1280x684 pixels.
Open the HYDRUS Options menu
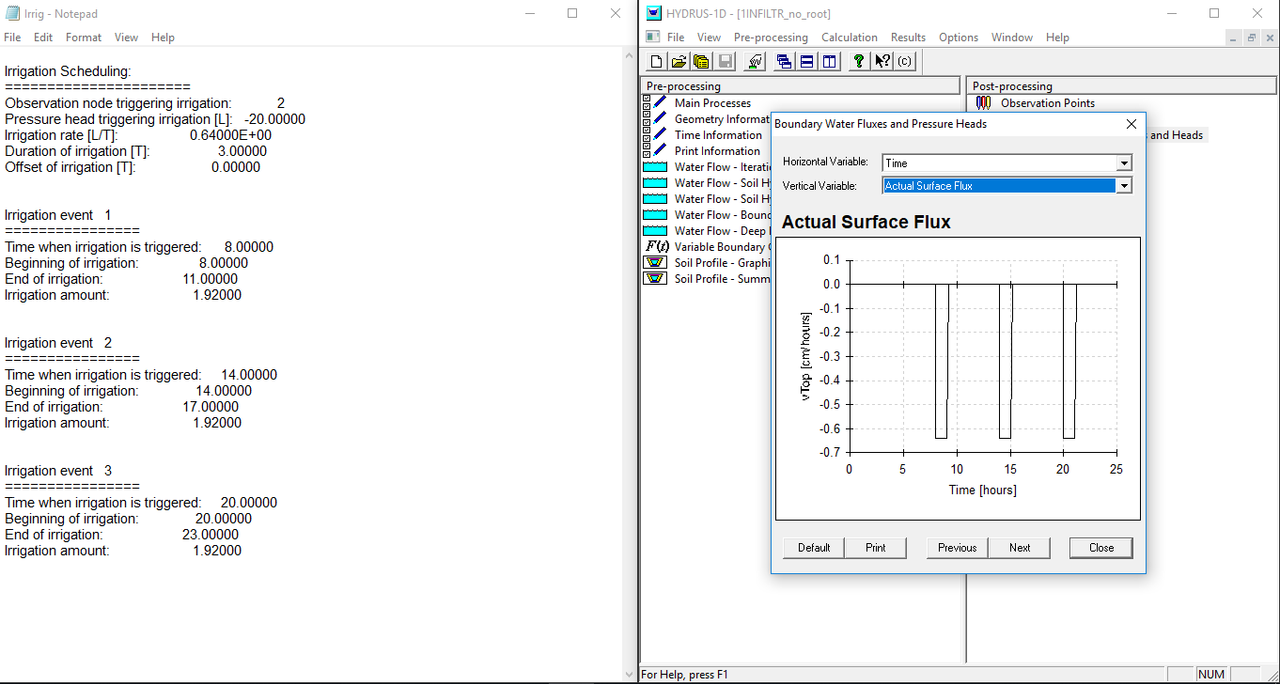click(958, 37)
